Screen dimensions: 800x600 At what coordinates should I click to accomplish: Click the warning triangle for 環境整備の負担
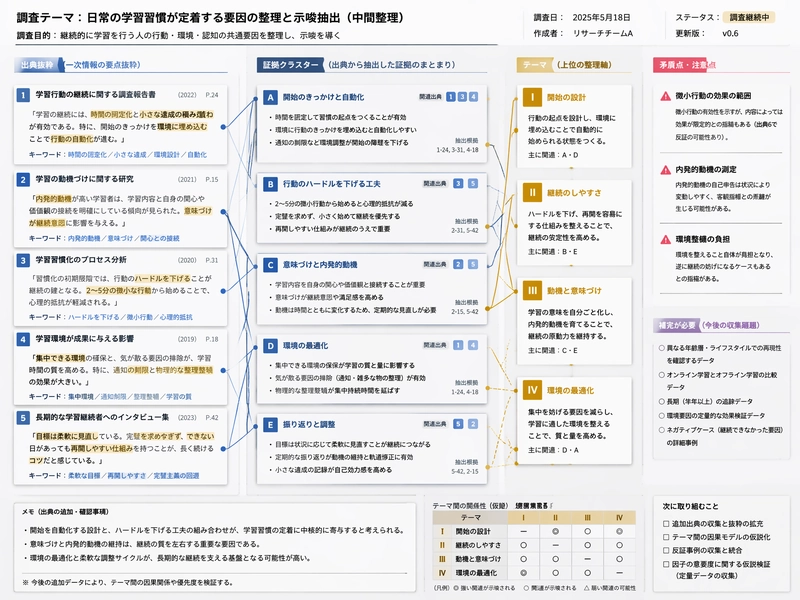[x=665, y=239]
